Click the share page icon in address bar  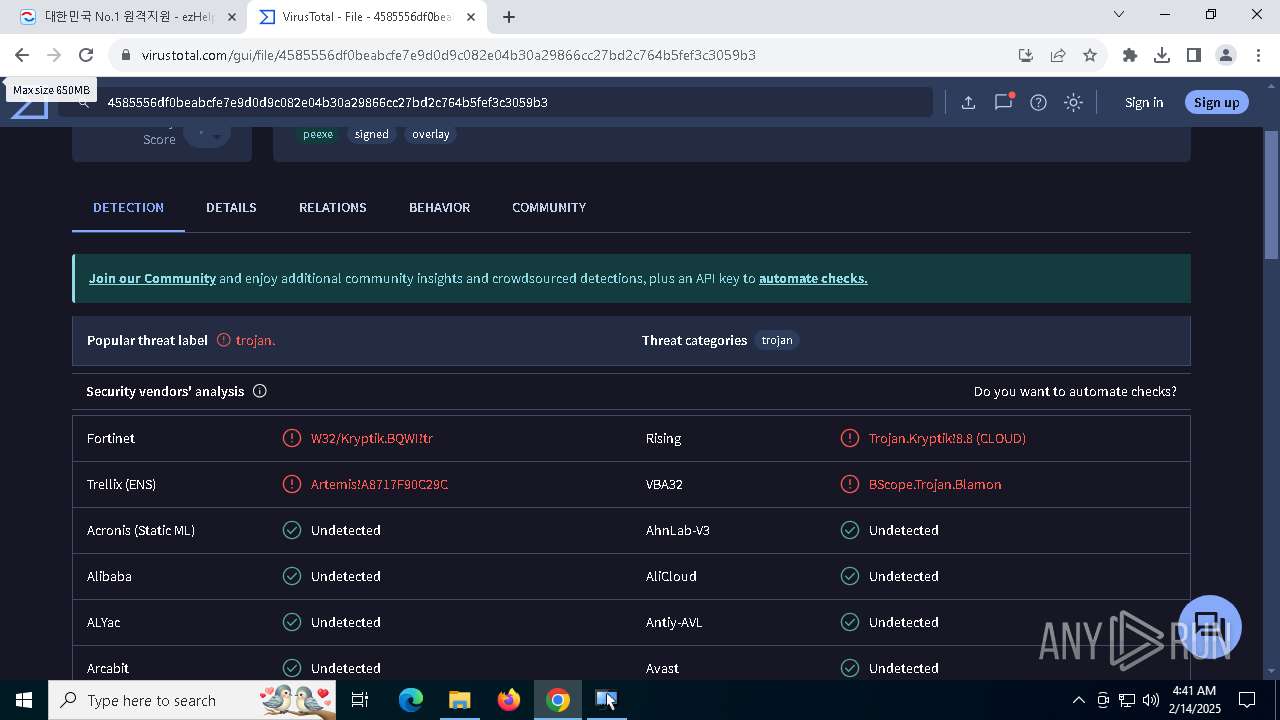(1058, 55)
